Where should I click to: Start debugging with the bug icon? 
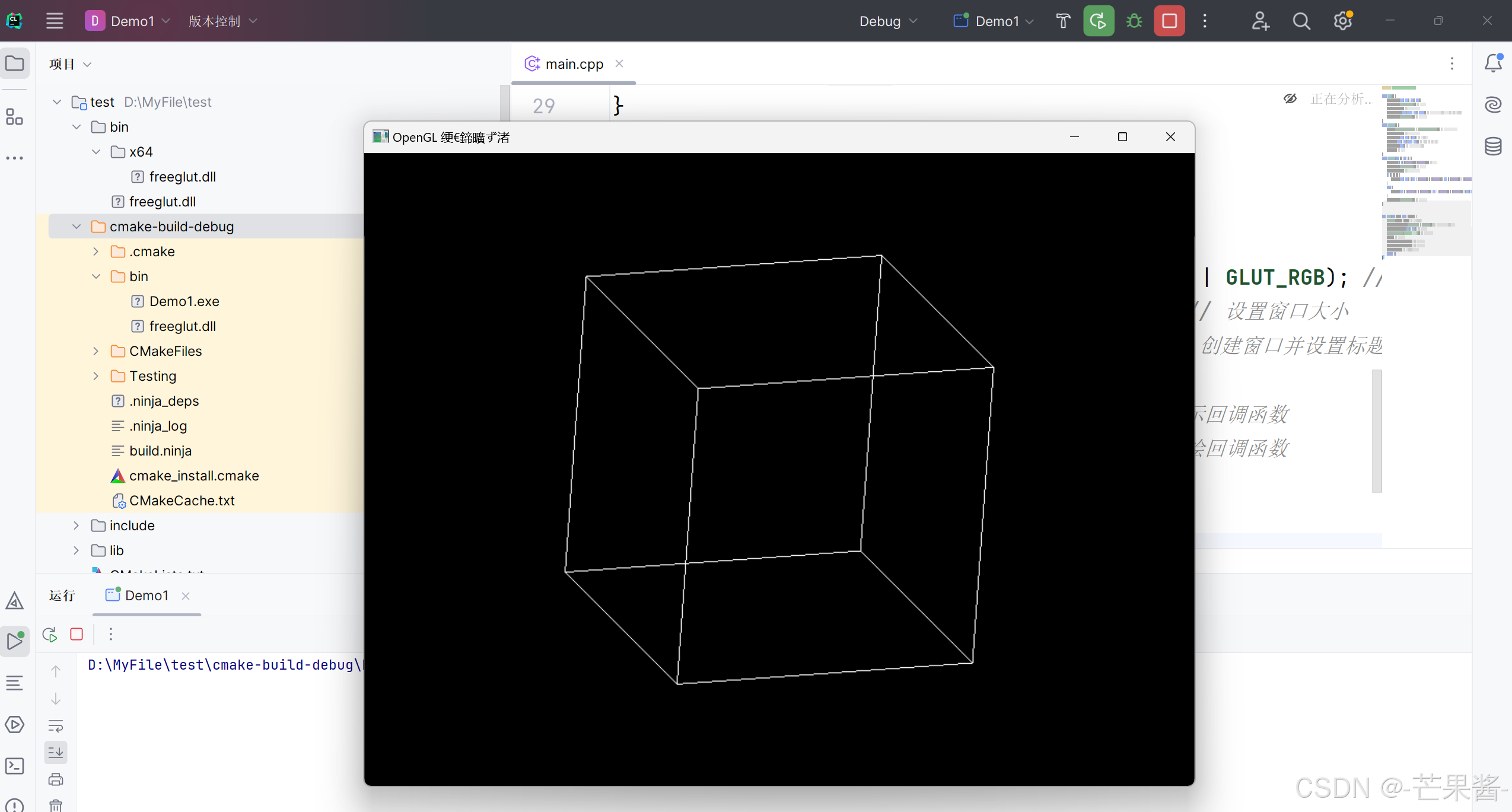click(x=1134, y=21)
